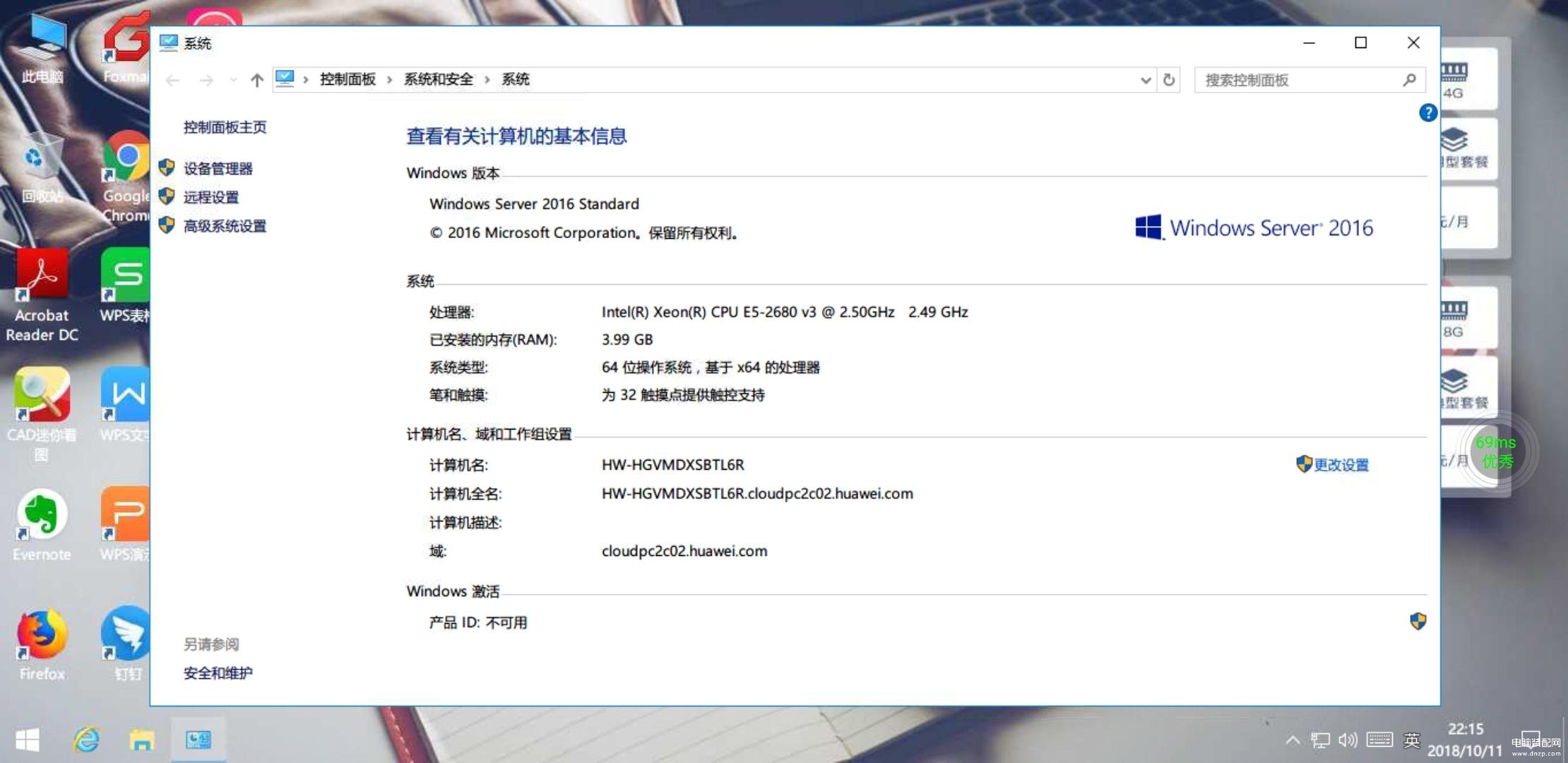Open Internet Explorer from taskbar

click(86, 740)
